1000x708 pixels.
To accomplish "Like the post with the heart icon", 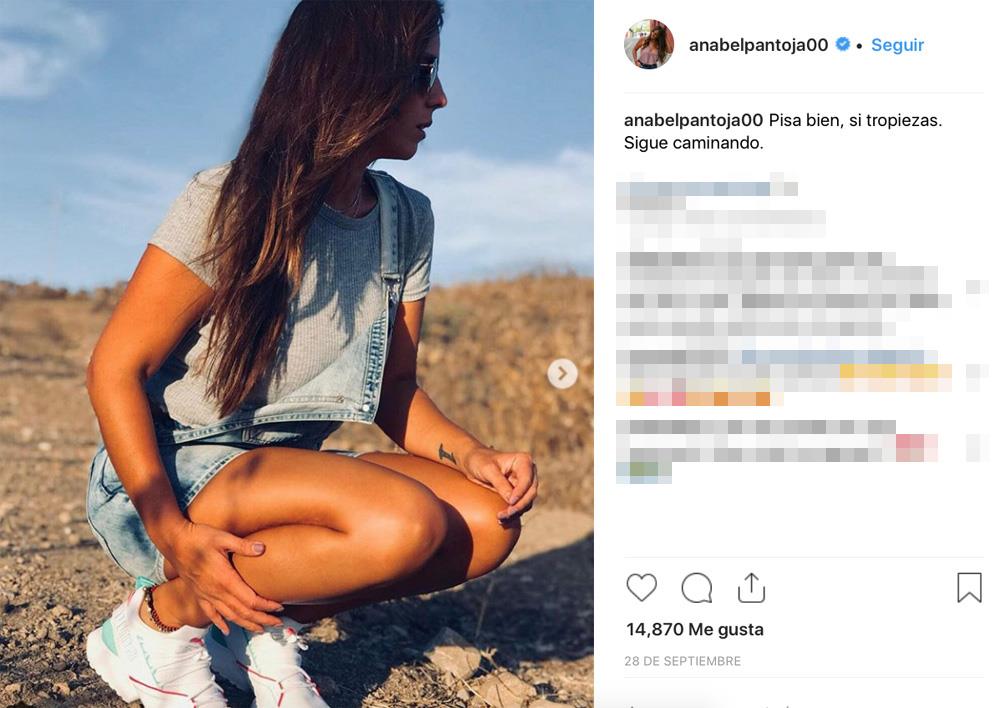I will pyautogui.click(x=641, y=587).
